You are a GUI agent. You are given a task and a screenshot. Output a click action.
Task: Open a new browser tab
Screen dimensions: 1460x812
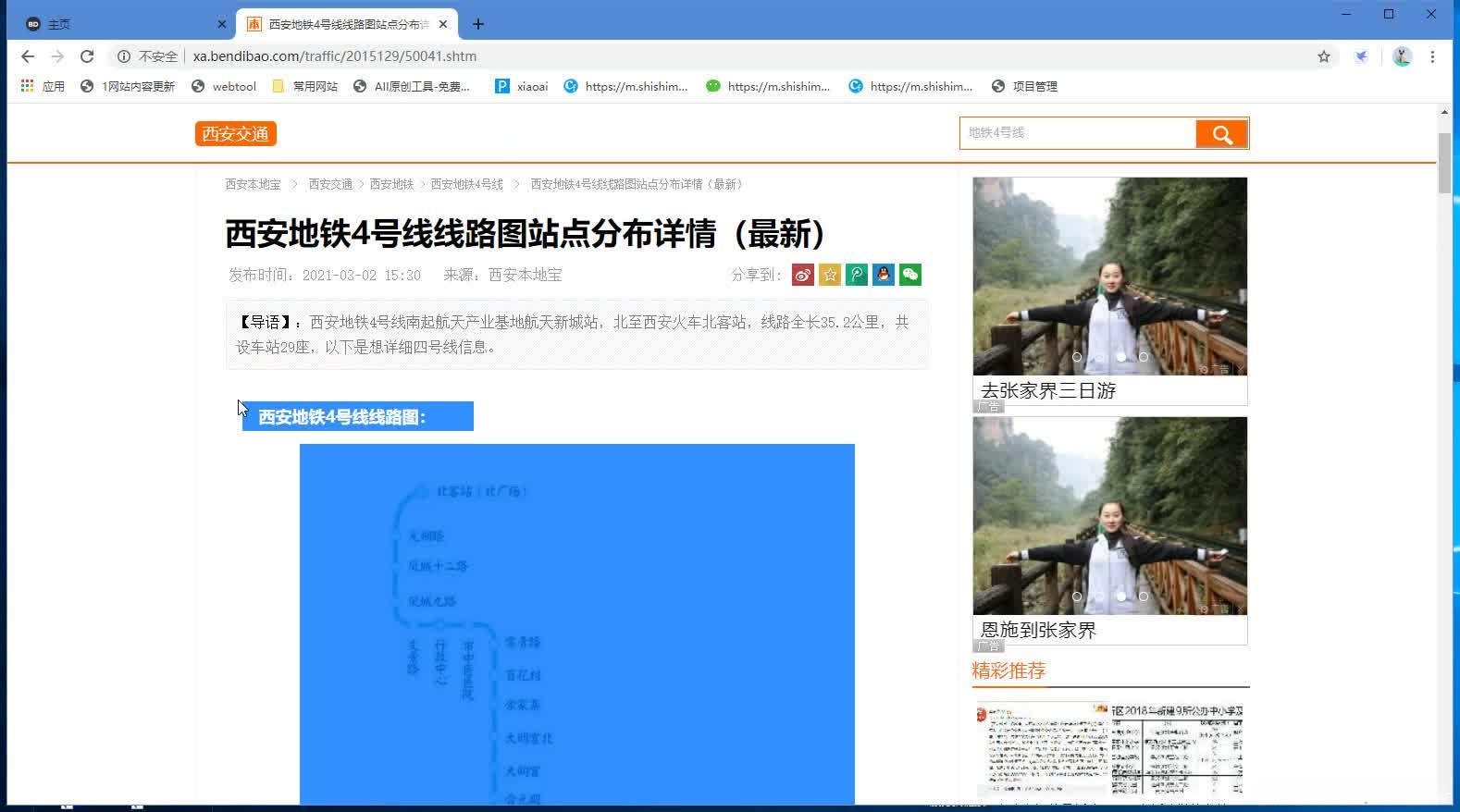[477, 24]
